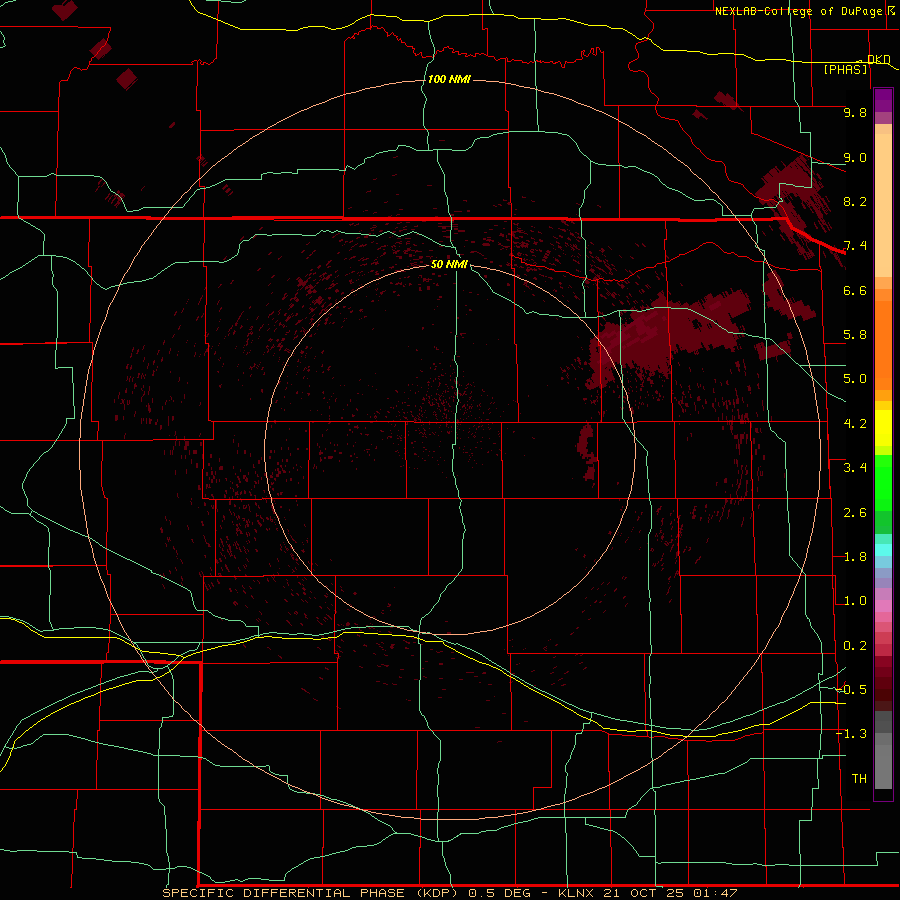Pick the bright green segment of the color bar
Image resolution: width=900 pixels, height=900 pixels.
[883, 485]
